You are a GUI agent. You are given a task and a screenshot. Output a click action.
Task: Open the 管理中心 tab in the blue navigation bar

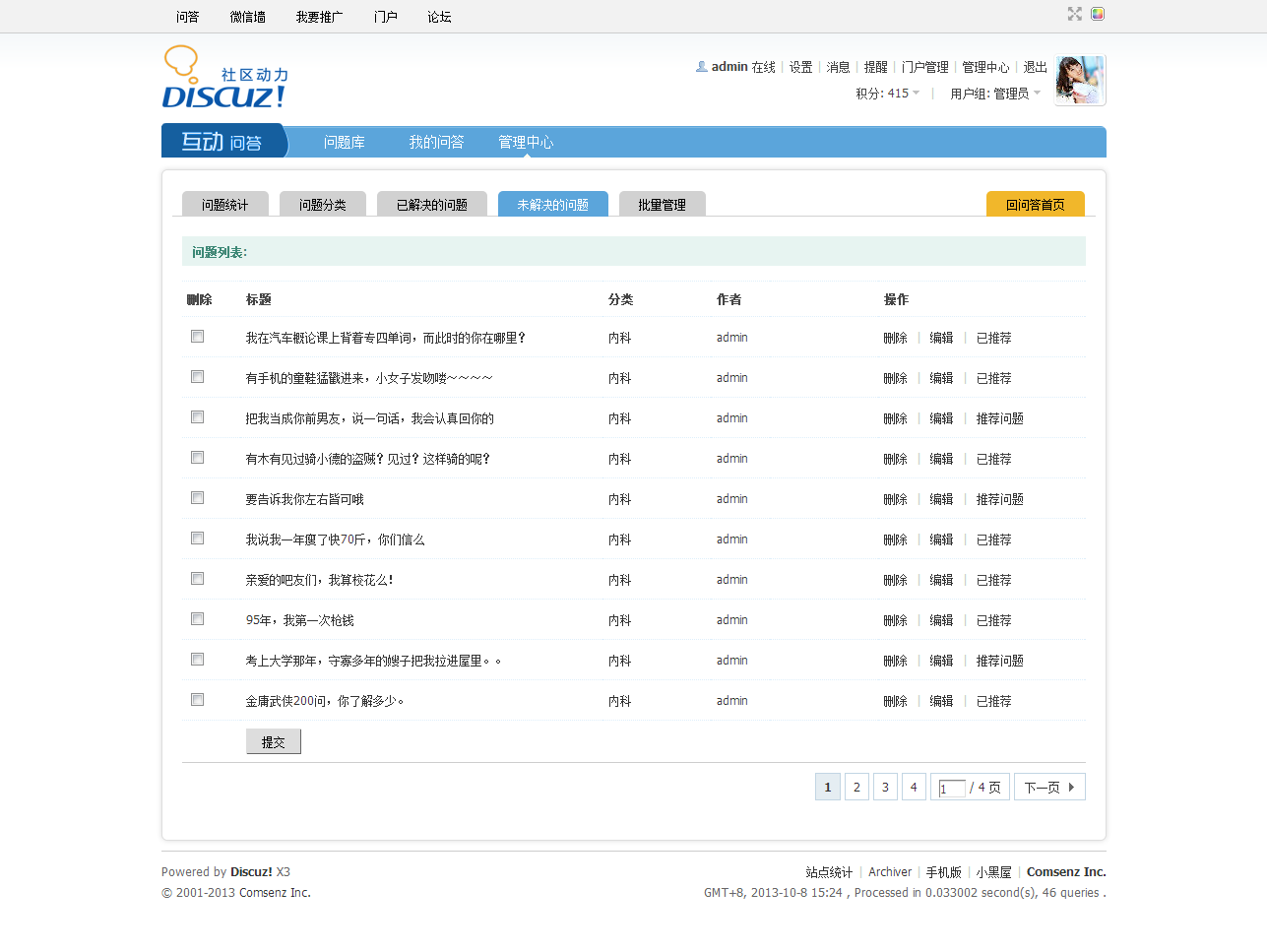526,143
